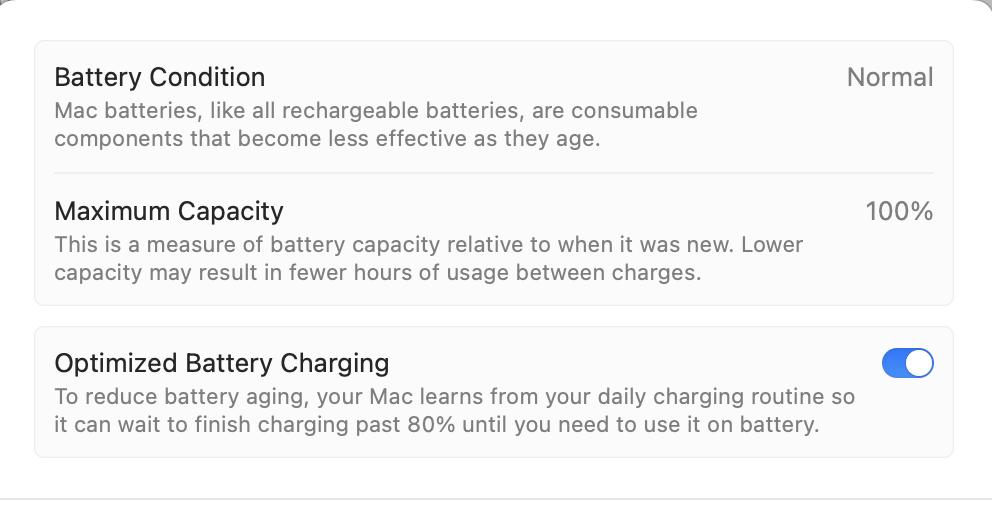Click the 100% maximum capacity value
992x518 pixels.
[899, 211]
